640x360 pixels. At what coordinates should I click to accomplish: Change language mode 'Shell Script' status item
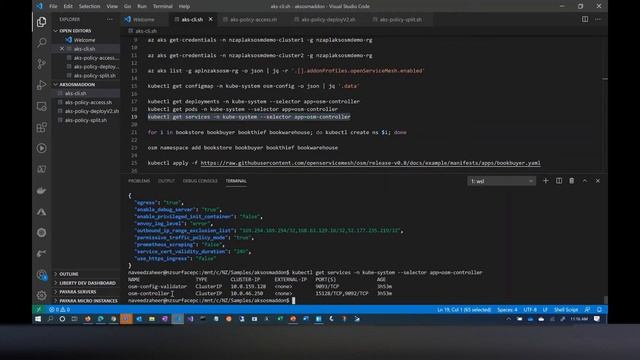566,310
